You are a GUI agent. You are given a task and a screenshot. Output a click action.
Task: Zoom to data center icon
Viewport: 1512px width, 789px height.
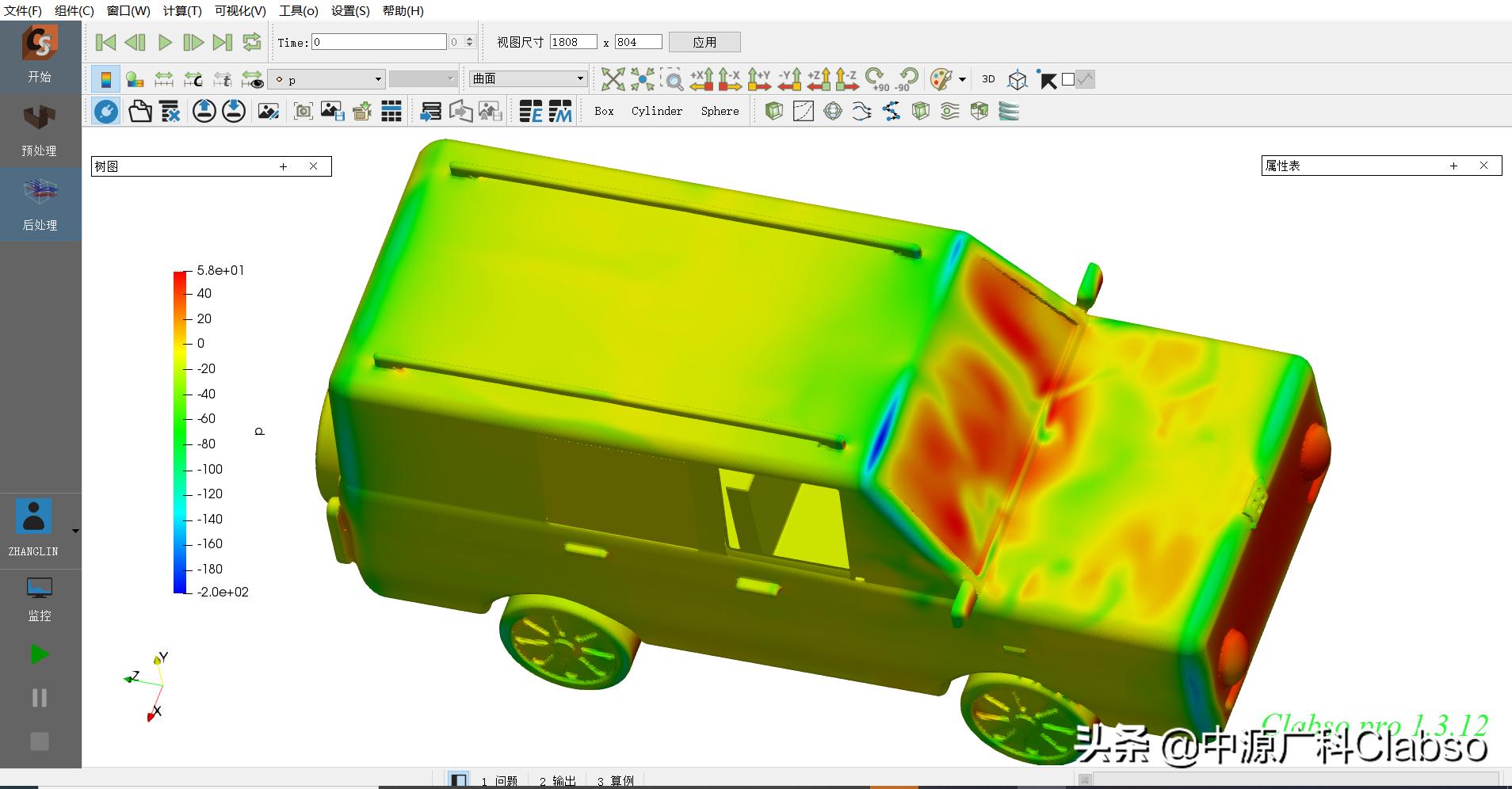(643, 79)
